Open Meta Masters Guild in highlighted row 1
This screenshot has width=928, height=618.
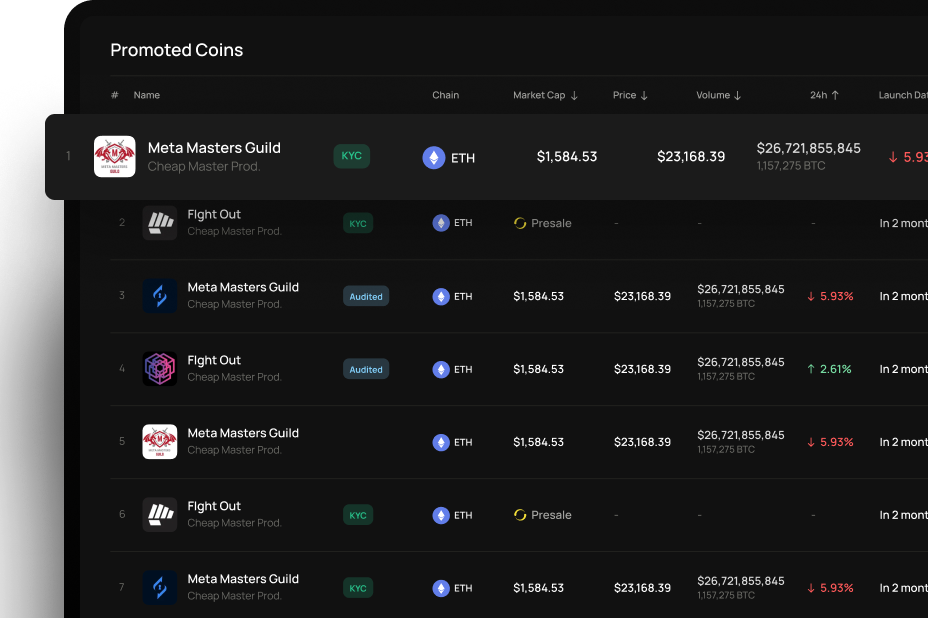click(x=214, y=148)
